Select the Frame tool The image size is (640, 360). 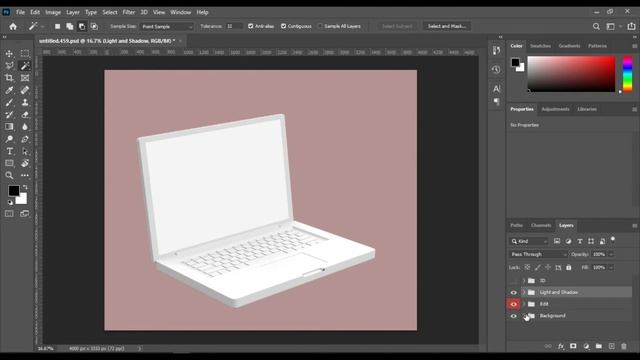tap(25, 78)
